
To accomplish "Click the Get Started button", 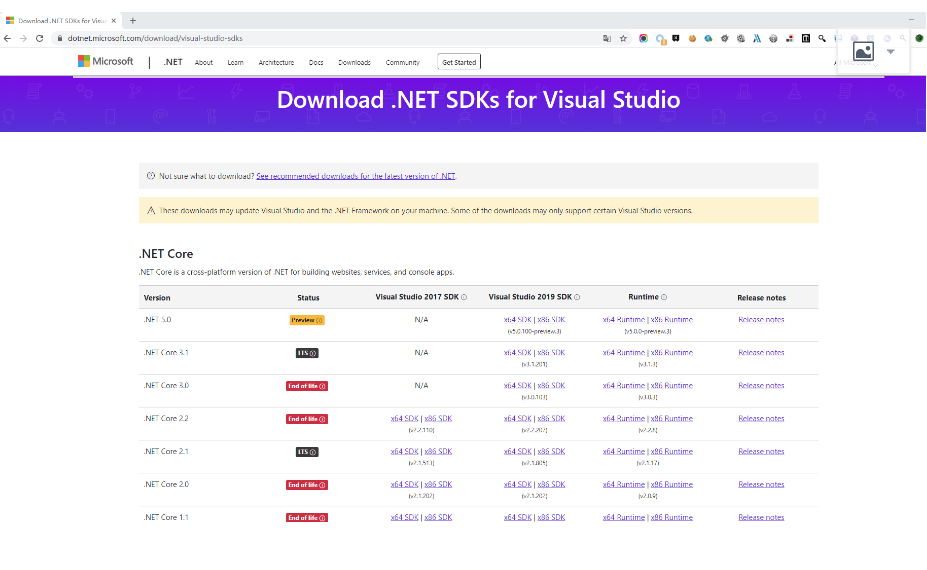I will point(459,62).
